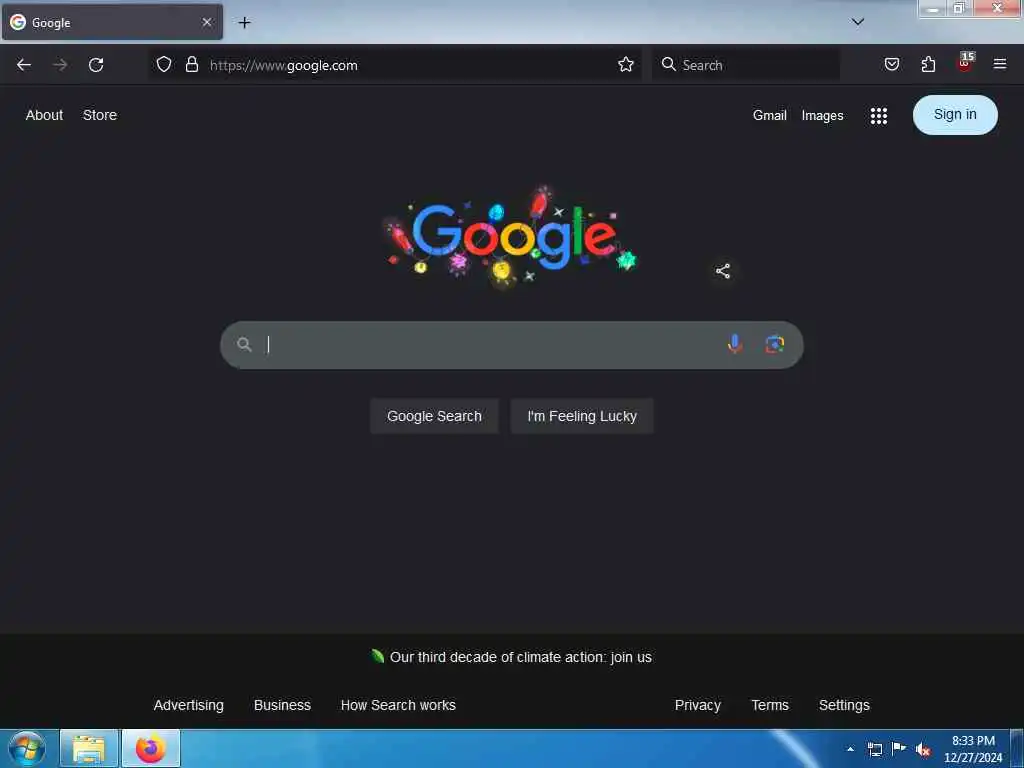Click the Firefox taskbar icon
The height and width of the screenshot is (768, 1024).
tap(151, 748)
